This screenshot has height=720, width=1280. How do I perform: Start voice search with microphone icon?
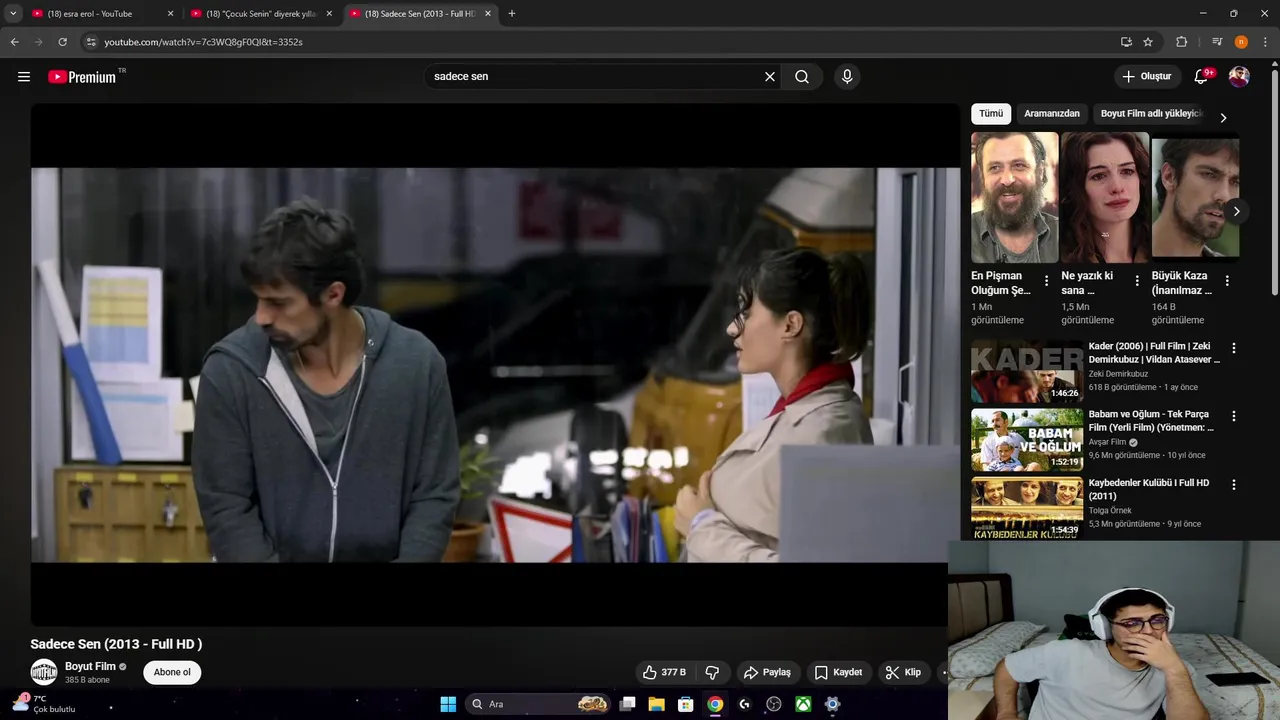click(847, 77)
